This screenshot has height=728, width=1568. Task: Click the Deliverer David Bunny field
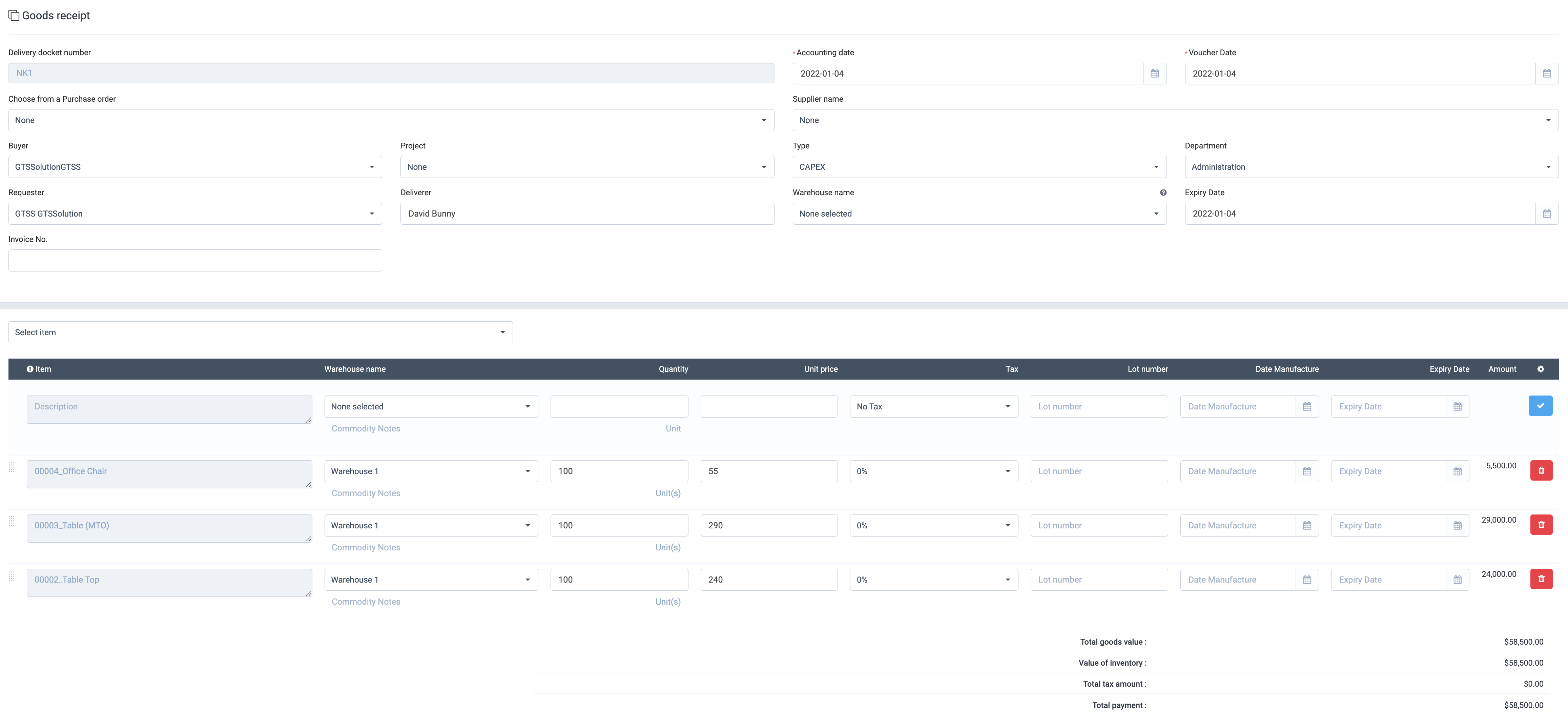(x=586, y=214)
